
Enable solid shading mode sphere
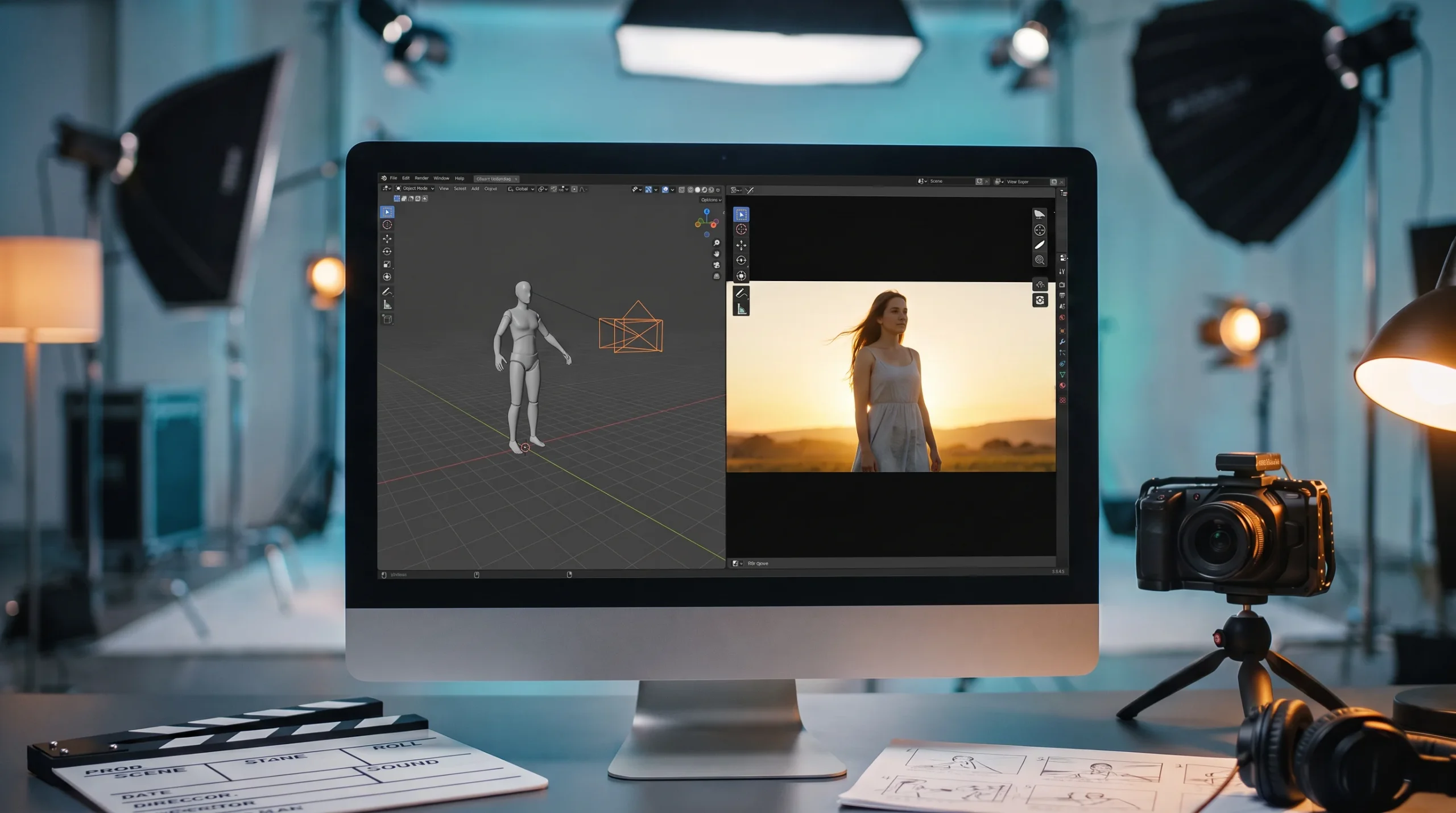pyautogui.click(x=697, y=189)
